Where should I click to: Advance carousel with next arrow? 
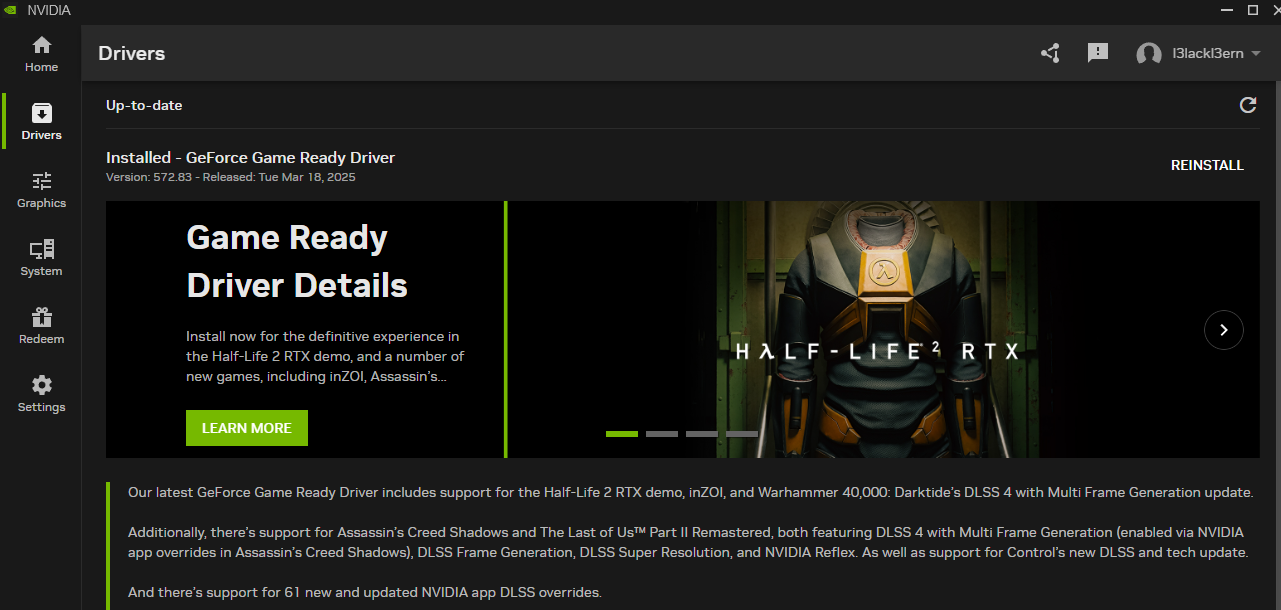(x=1224, y=330)
